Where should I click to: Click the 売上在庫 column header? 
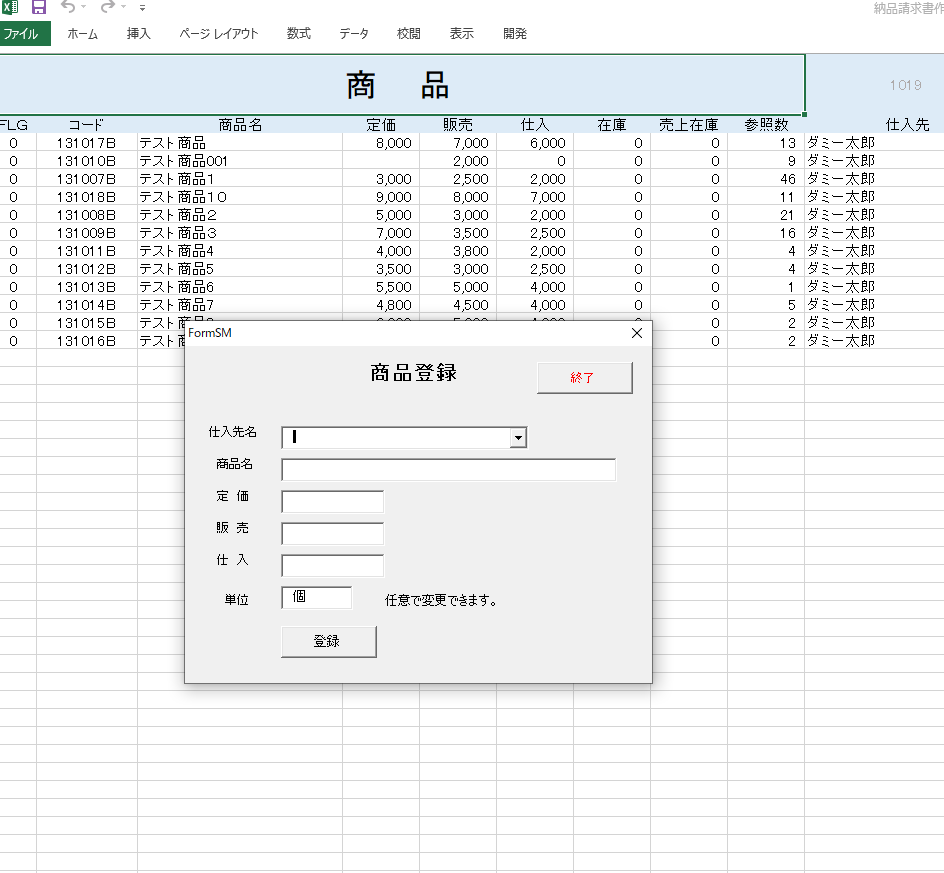point(689,125)
